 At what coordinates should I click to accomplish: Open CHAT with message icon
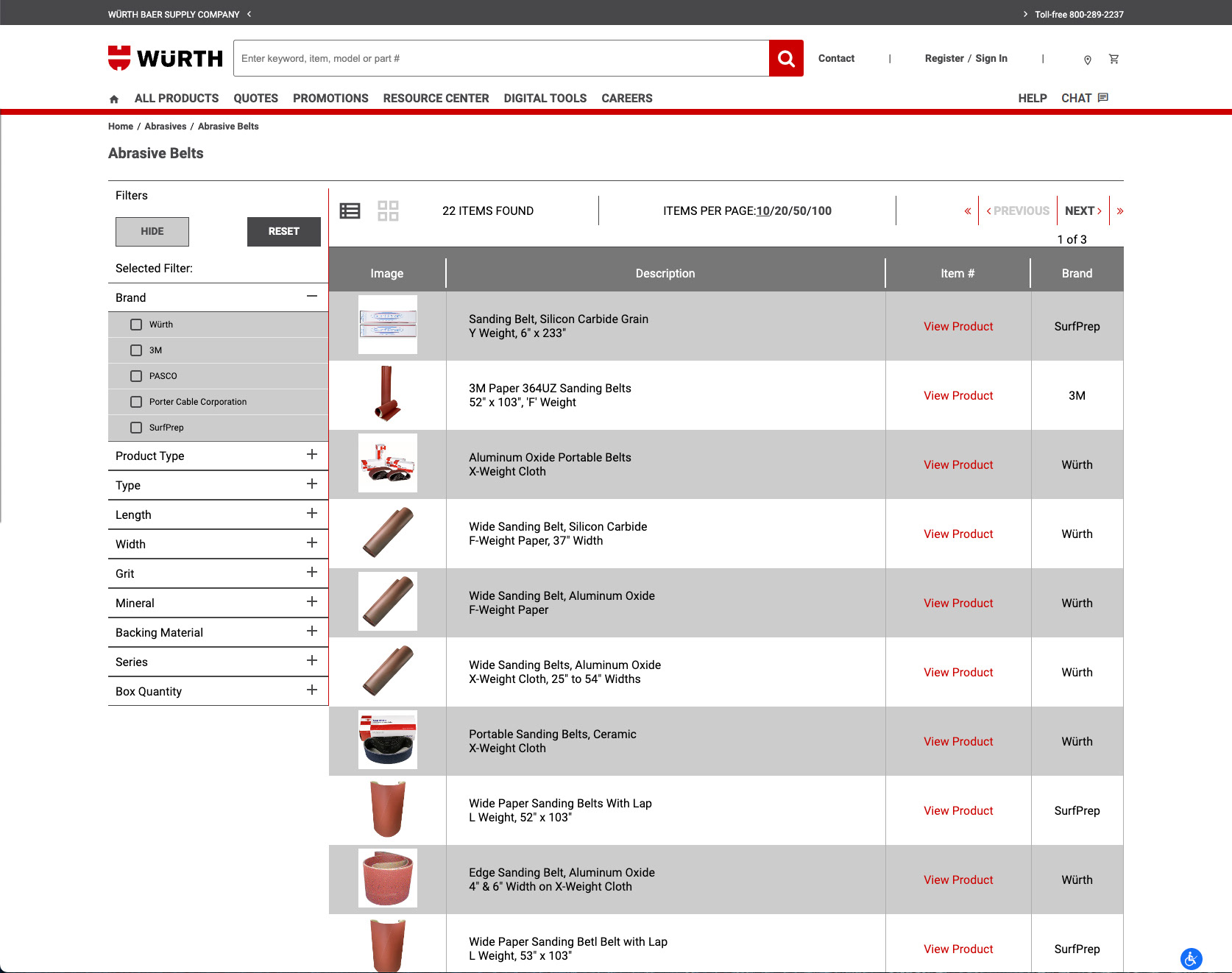[x=1084, y=98]
